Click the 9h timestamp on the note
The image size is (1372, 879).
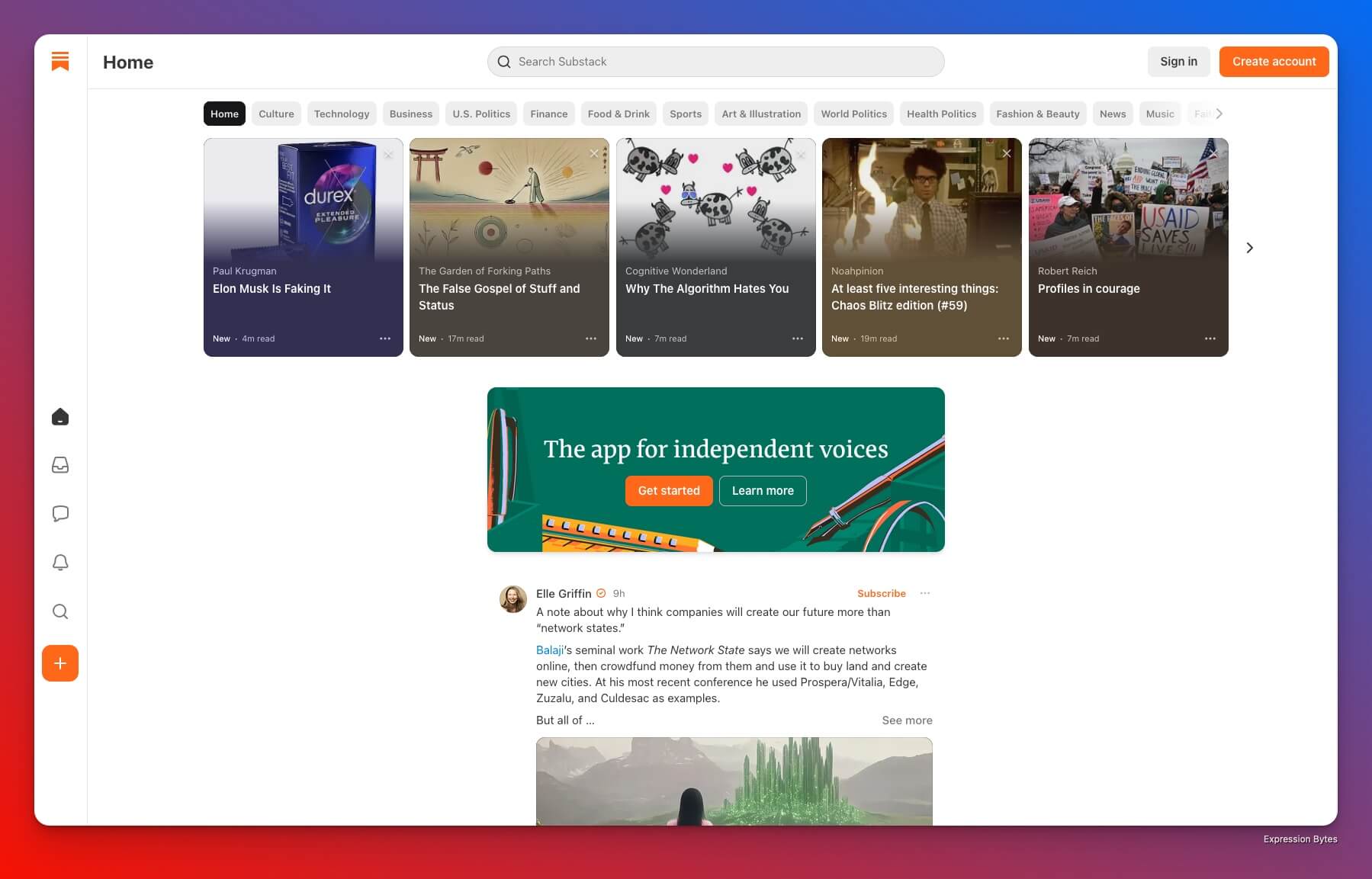pos(619,593)
